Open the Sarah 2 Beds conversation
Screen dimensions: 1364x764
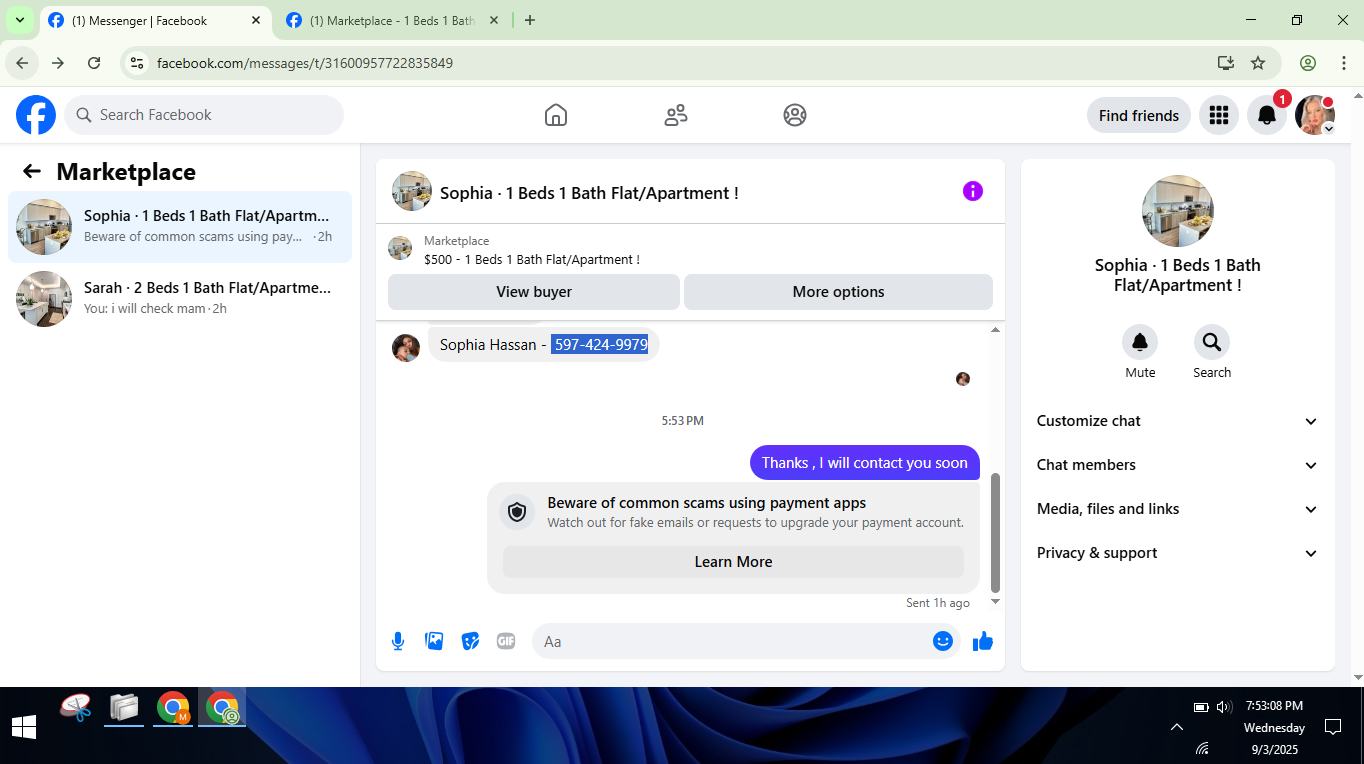click(x=180, y=298)
